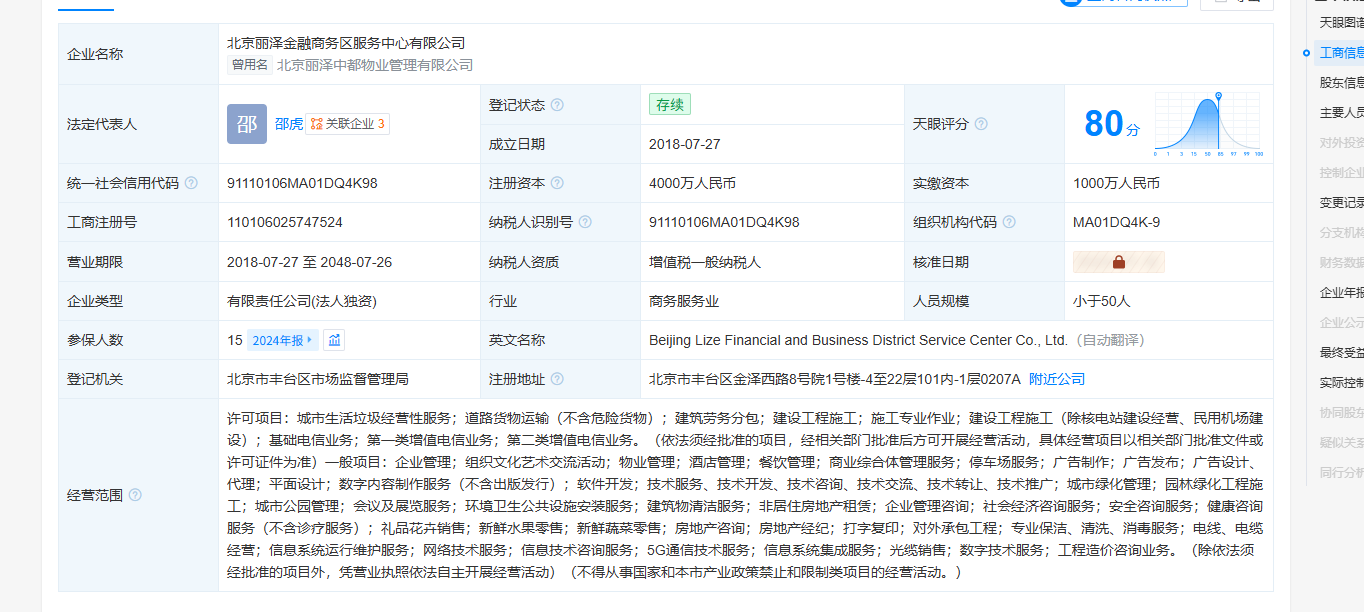Open the 关联企业 related companies tag

click(x=347, y=124)
